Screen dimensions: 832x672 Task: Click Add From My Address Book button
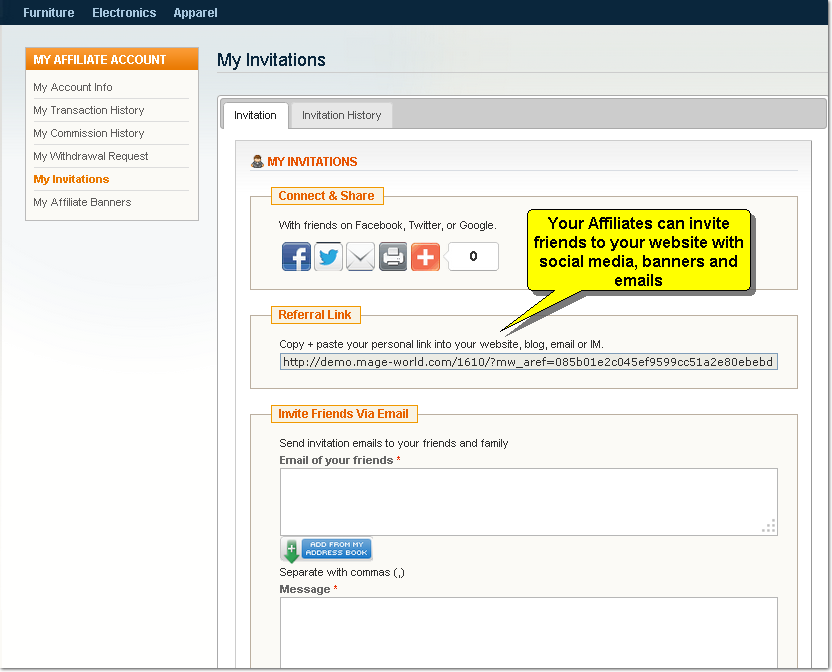click(336, 549)
